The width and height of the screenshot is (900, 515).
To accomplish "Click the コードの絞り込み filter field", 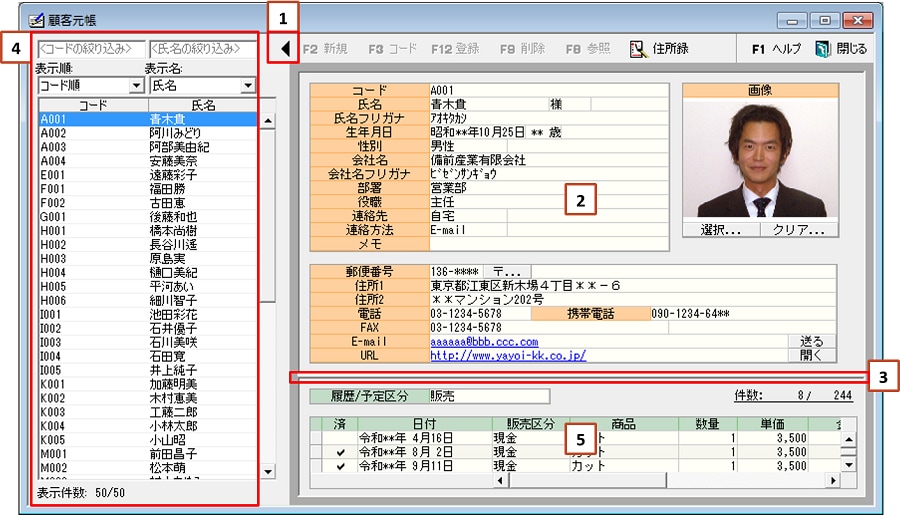I will (90, 48).
